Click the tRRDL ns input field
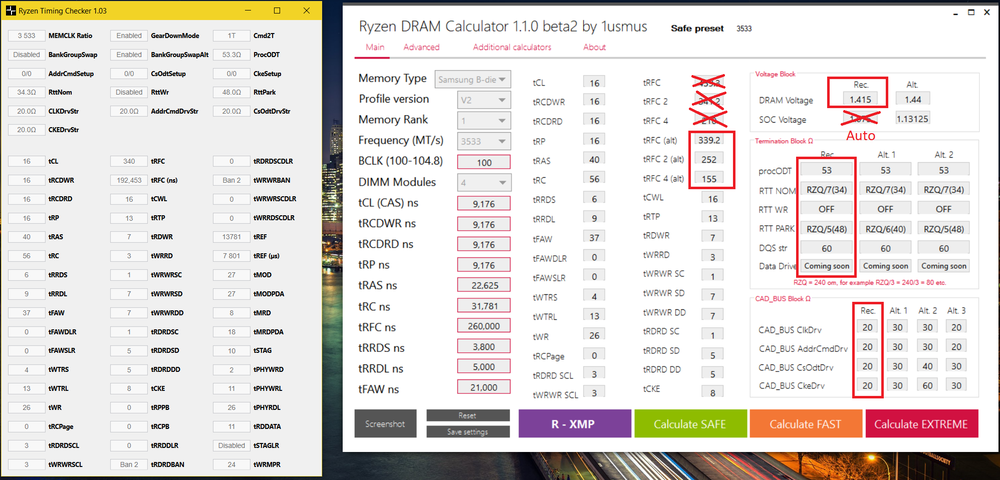 484,367
